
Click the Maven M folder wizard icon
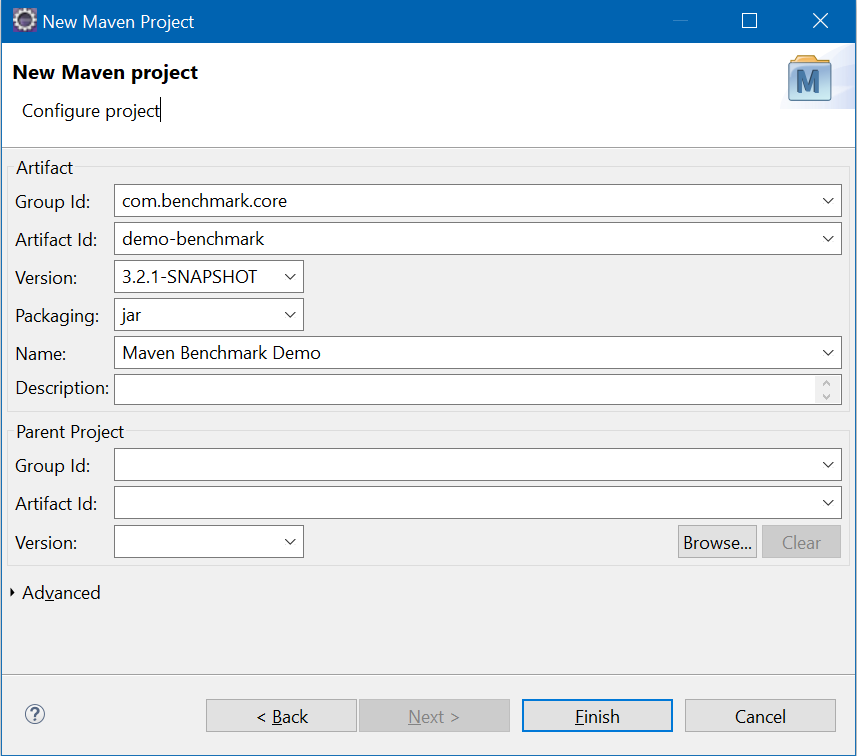[809, 79]
